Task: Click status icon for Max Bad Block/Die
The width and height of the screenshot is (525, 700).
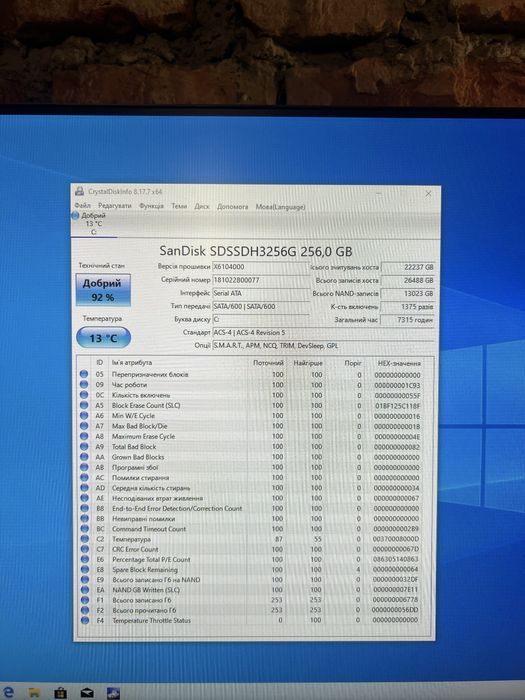Action: click(84, 426)
